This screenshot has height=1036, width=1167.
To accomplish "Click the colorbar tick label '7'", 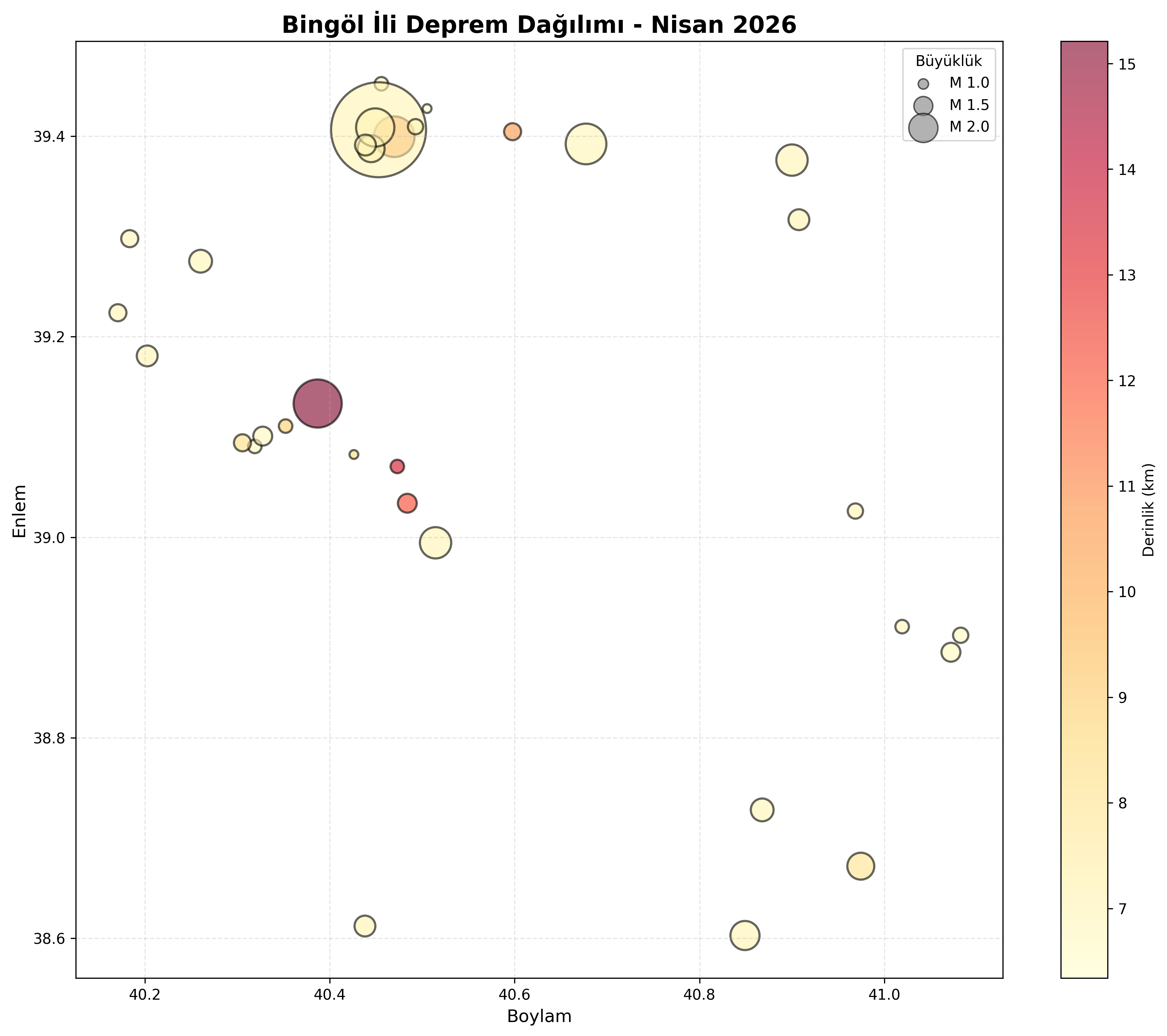I will click(x=1123, y=909).
